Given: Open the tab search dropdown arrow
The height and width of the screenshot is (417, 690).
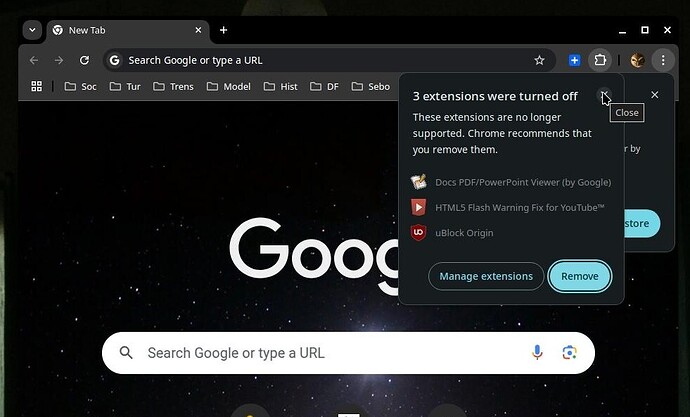Looking at the screenshot, I should click(32, 30).
